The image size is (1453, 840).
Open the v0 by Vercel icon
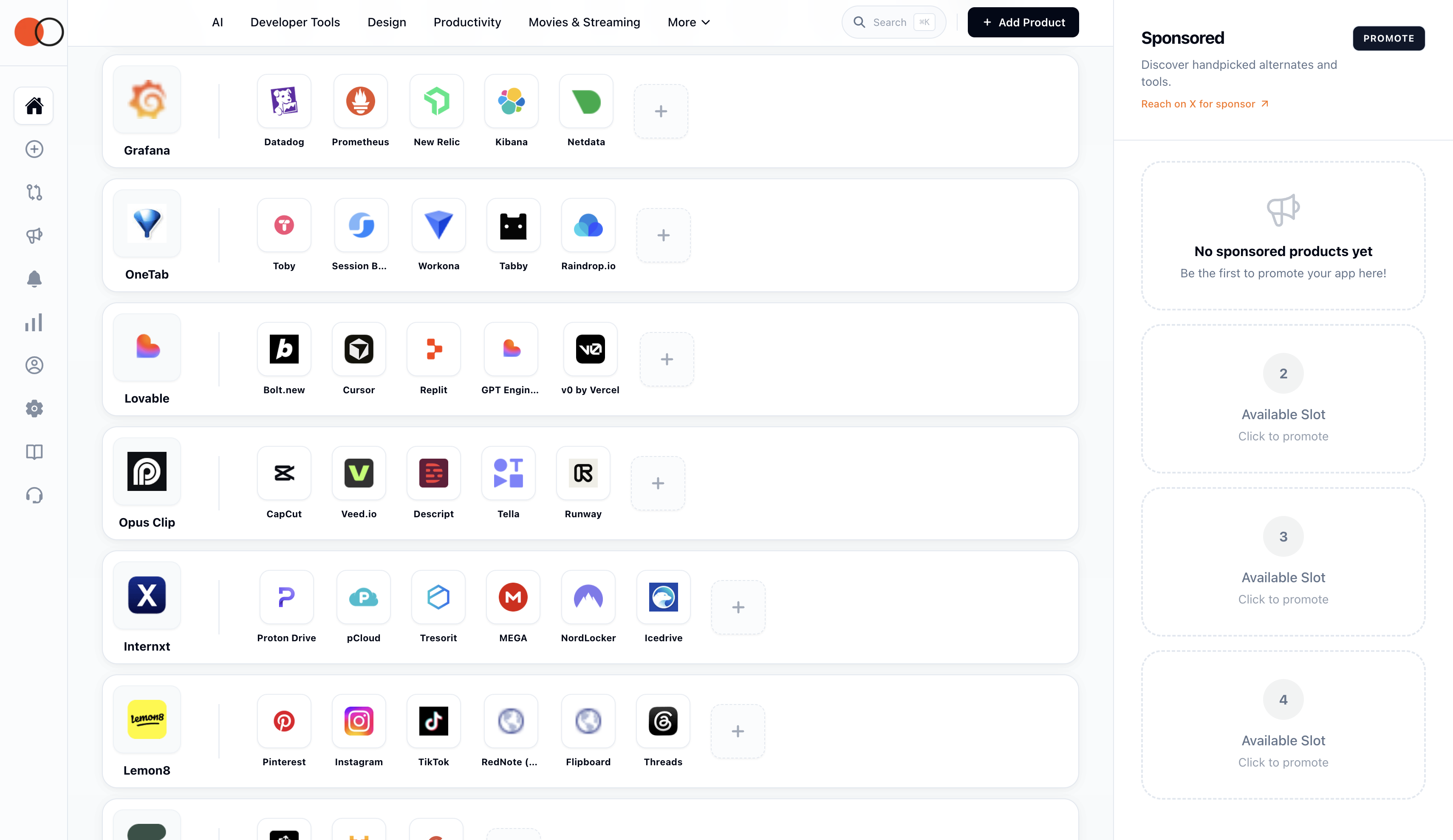point(591,350)
